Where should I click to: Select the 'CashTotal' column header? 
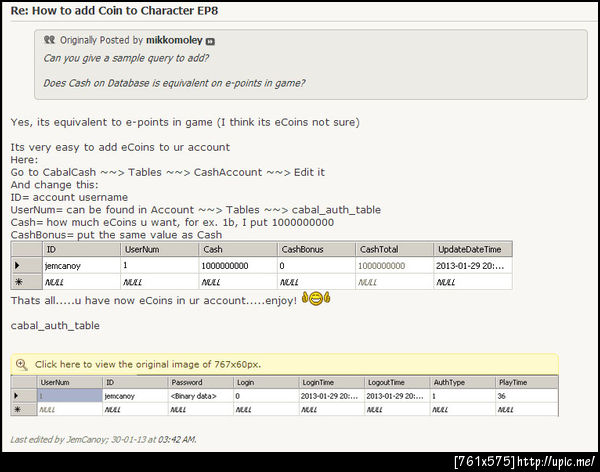click(x=394, y=250)
